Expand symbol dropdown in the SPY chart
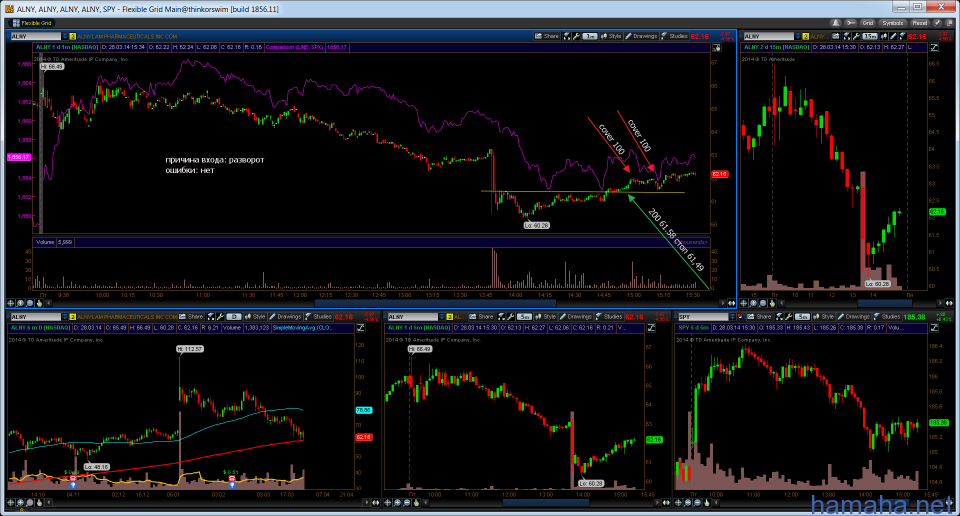 pyautogui.click(x=732, y=316)
